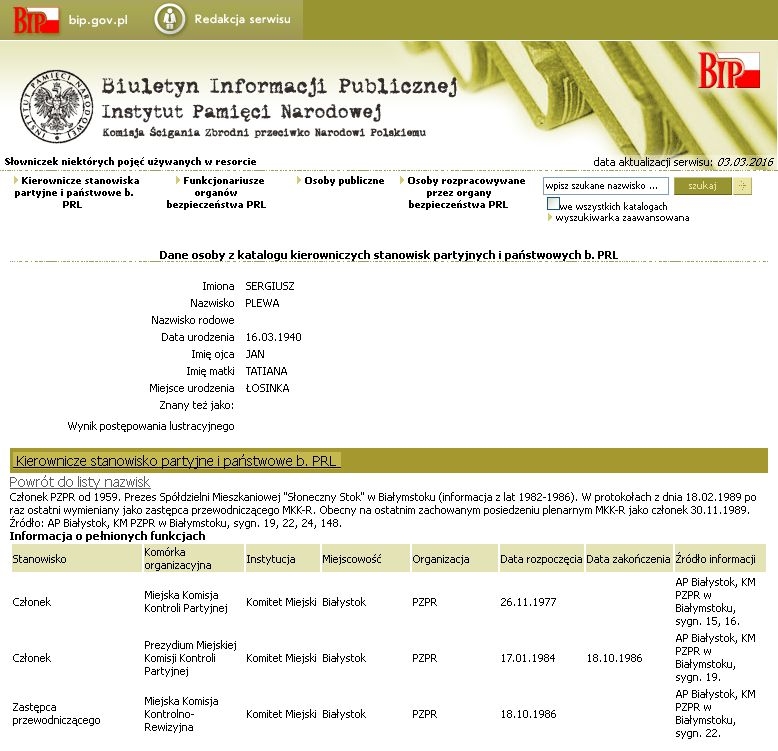The image size is (778, 751).
Task: Click Redakcja serwisu text link
Action: click(x=242, y=20)
